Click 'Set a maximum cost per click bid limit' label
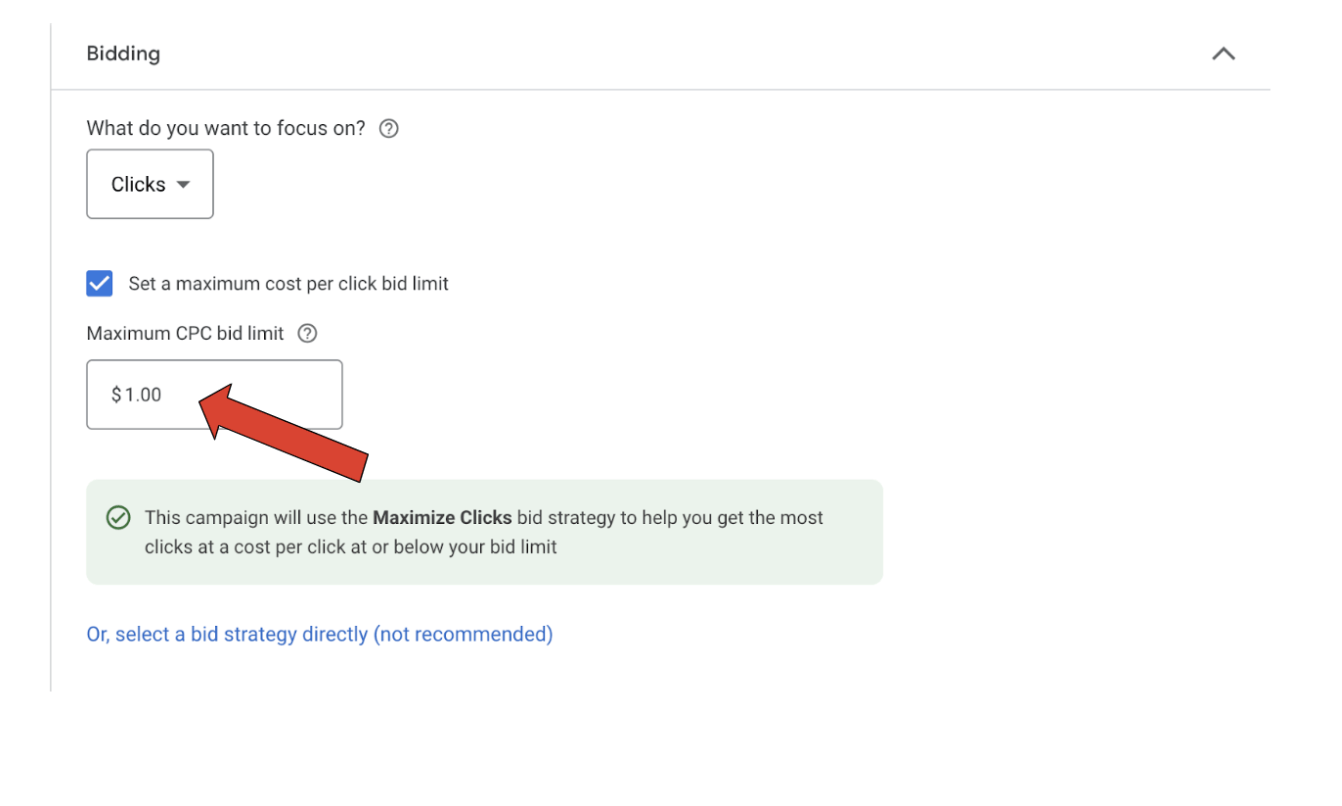The height and width of the screenshot is (806, 1342). [288, 284]
